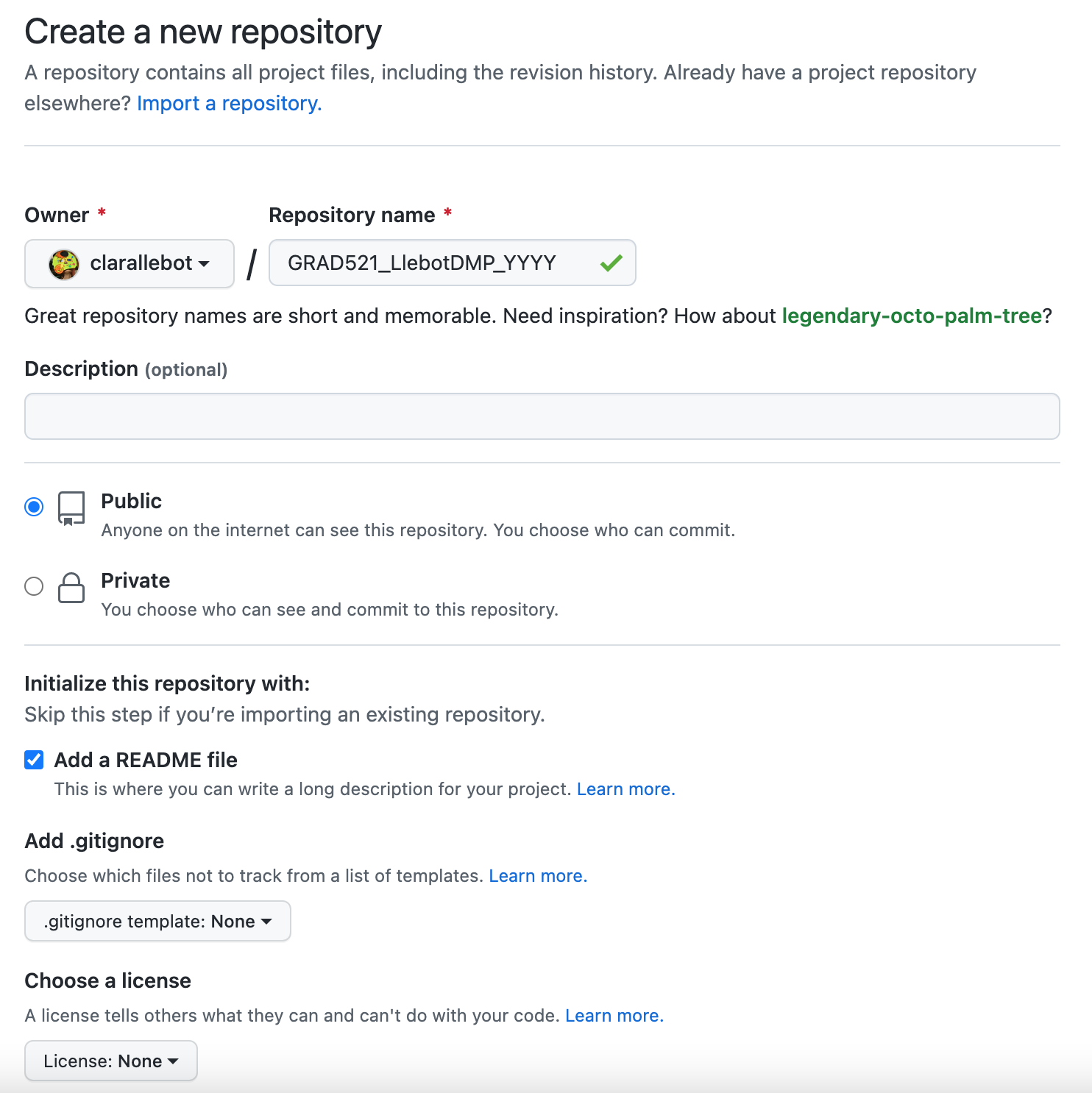Select the Private radio button
The height and width of the screenshot is (1093, 1092).
pos(34,586)
